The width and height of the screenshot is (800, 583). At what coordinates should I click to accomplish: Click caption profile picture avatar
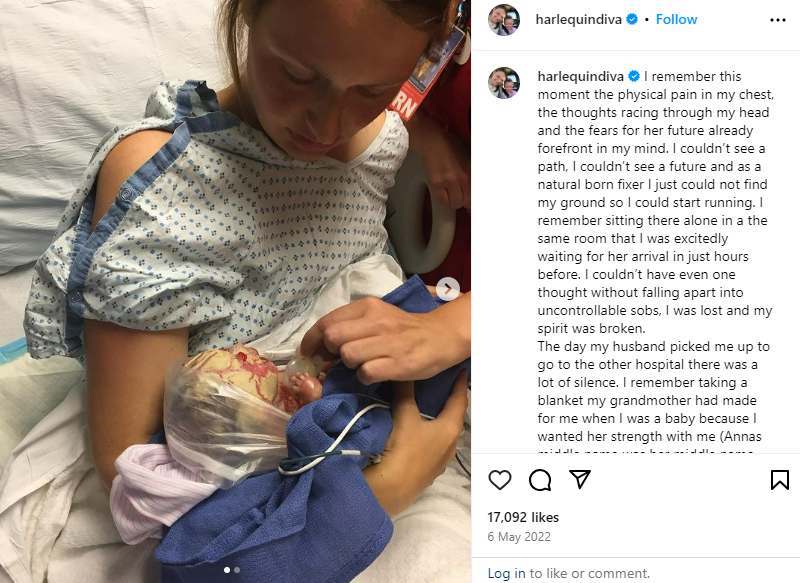pyautogui.click(x=504, y=82)
